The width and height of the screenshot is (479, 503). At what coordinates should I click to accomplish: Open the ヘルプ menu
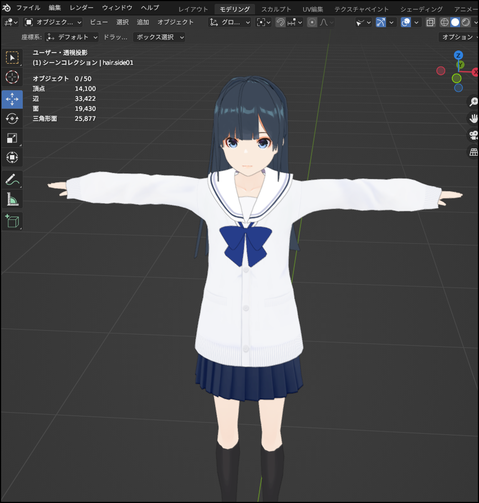(x=150, y=7)
